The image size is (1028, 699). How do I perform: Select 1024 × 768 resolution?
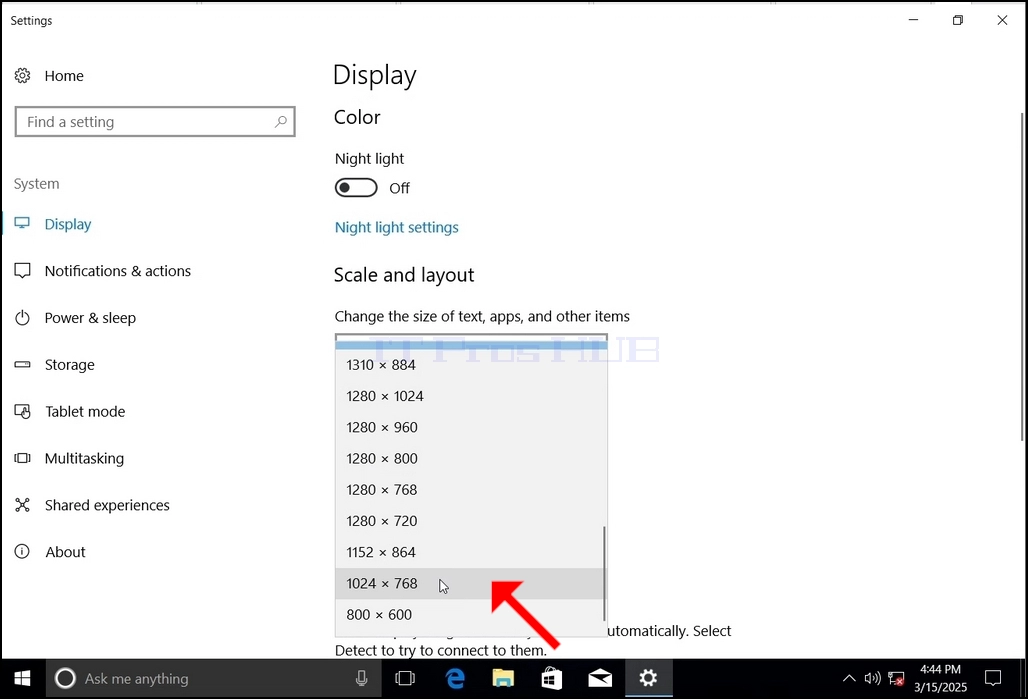point(469,584)
